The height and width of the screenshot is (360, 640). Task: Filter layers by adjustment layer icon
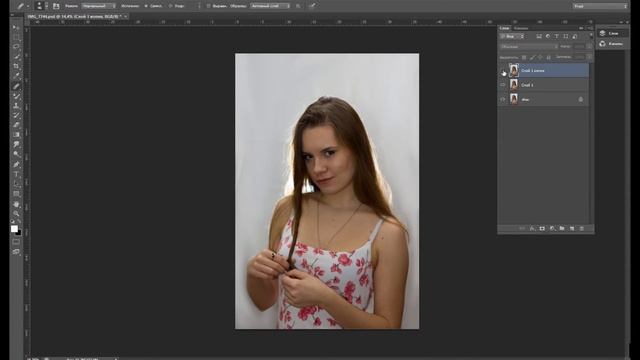tap(548, 36)
